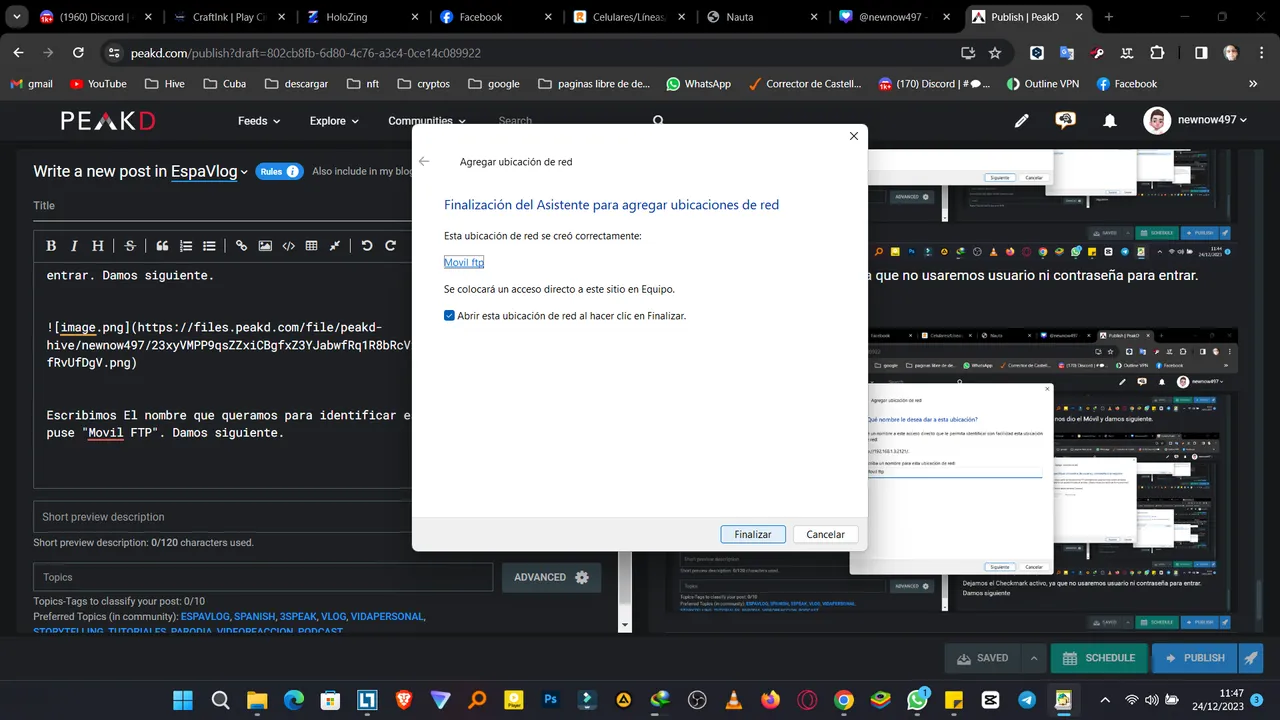Open the Hive Keychain key extension

(x=1098, y=53)
